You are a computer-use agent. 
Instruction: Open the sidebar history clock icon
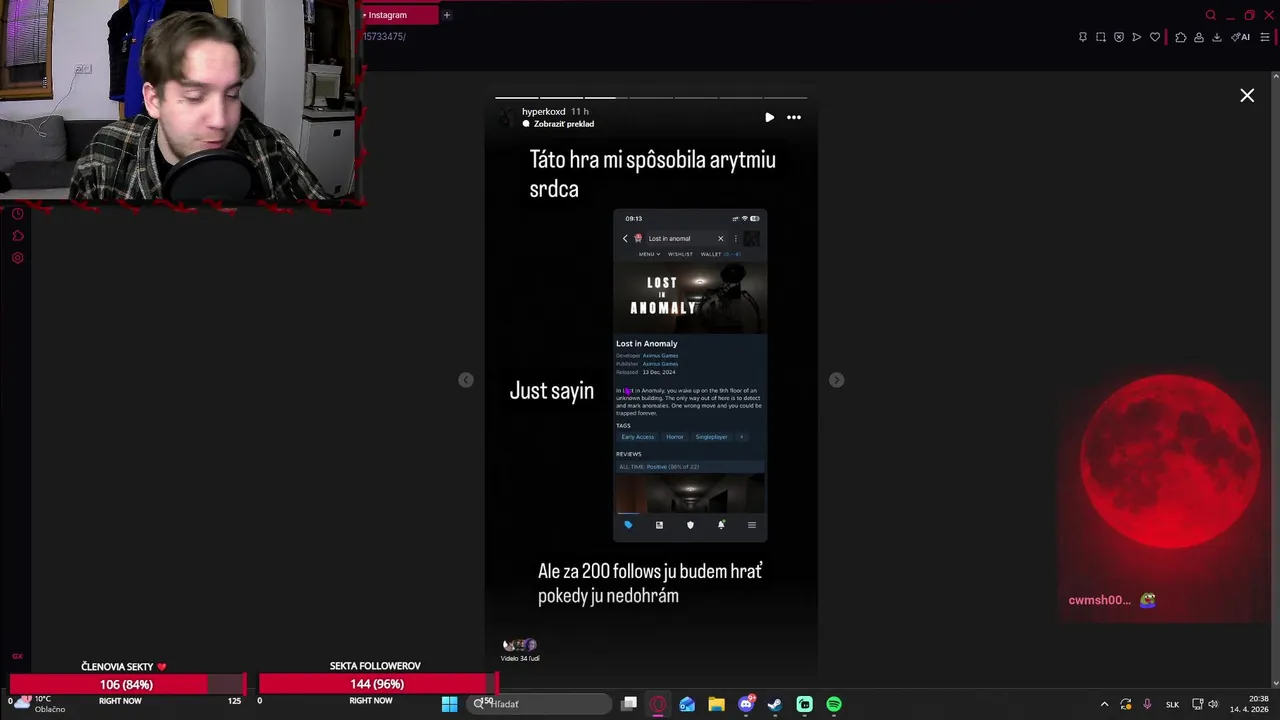pyautogui.click(x=17, y=214)
